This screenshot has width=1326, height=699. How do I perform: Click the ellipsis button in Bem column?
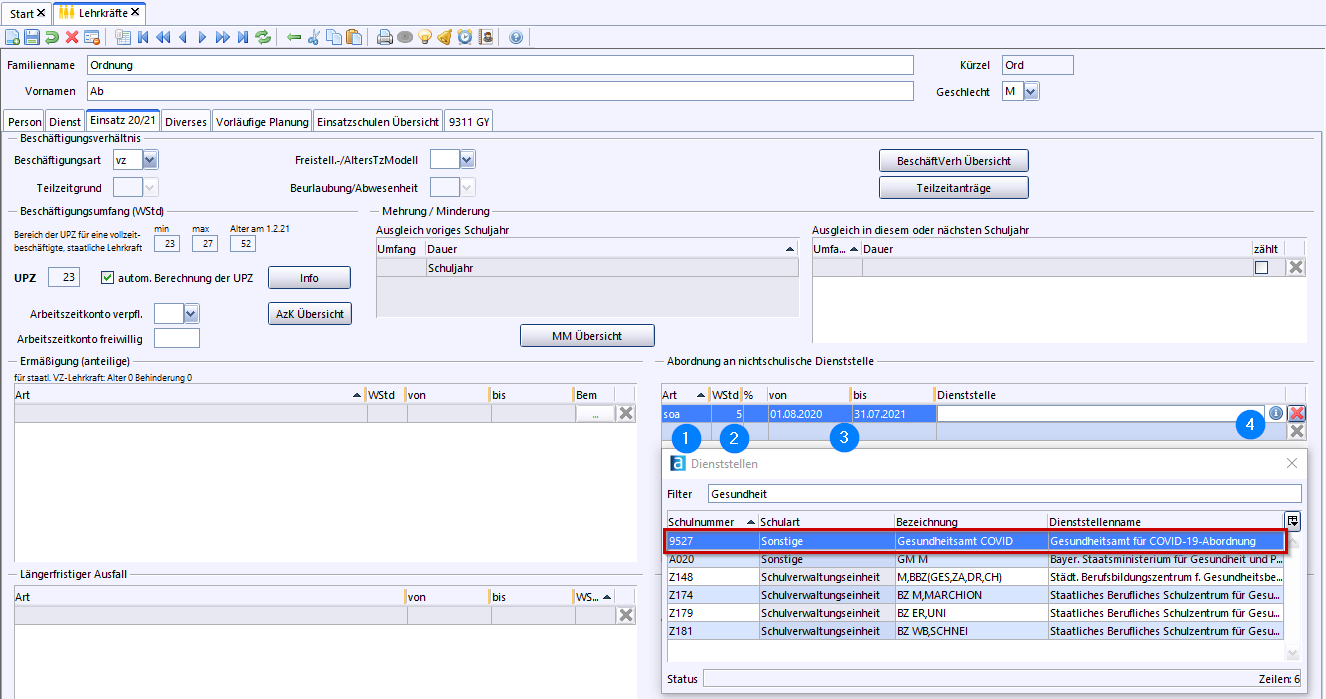click(x=595, y=414)
